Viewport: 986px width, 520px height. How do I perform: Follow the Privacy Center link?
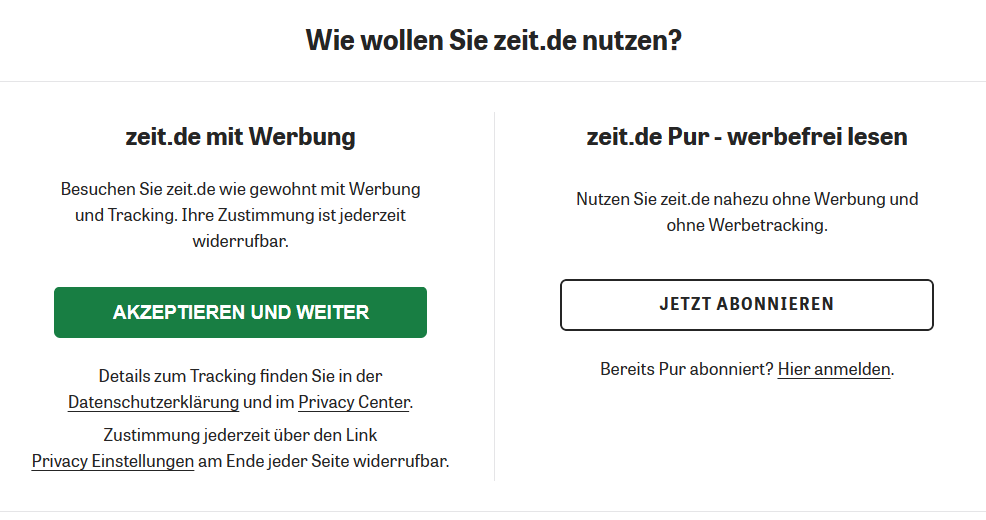[353, 402]
